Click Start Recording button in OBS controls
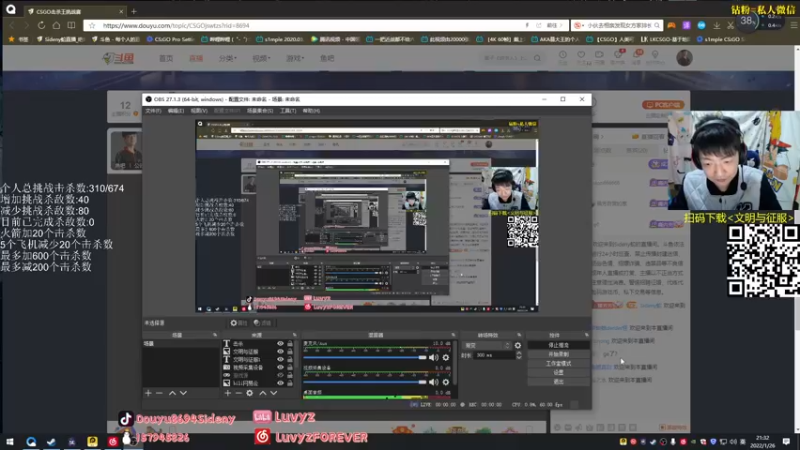The height and width of the screenshot is (450, 800). pyautogui.click(x=558, y=355)
